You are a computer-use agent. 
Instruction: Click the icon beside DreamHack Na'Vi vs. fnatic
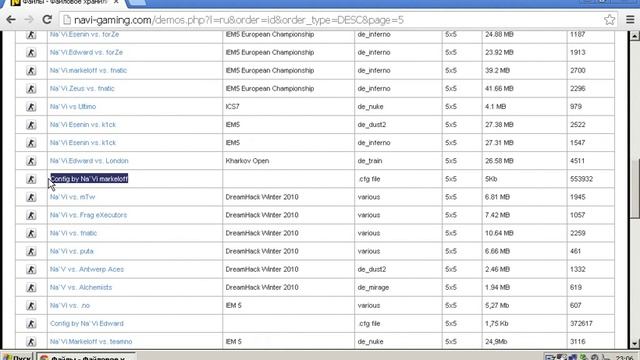click(x=31, y=233)
